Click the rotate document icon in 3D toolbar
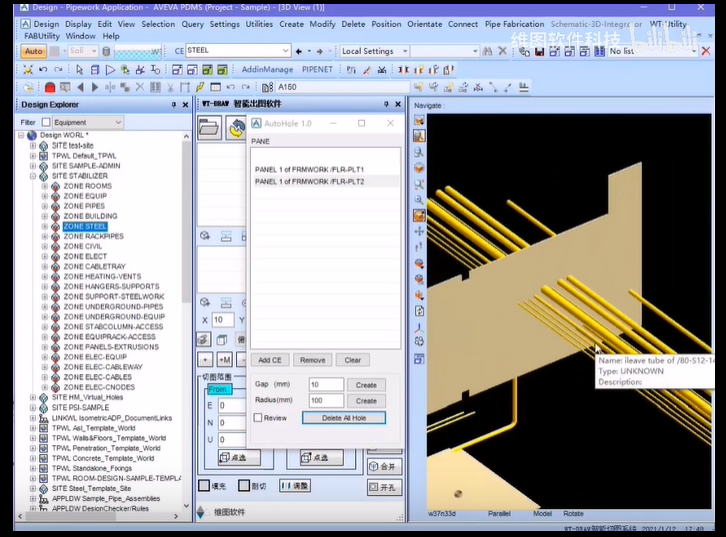Viewport: 726px width, 537px height. 419,311
